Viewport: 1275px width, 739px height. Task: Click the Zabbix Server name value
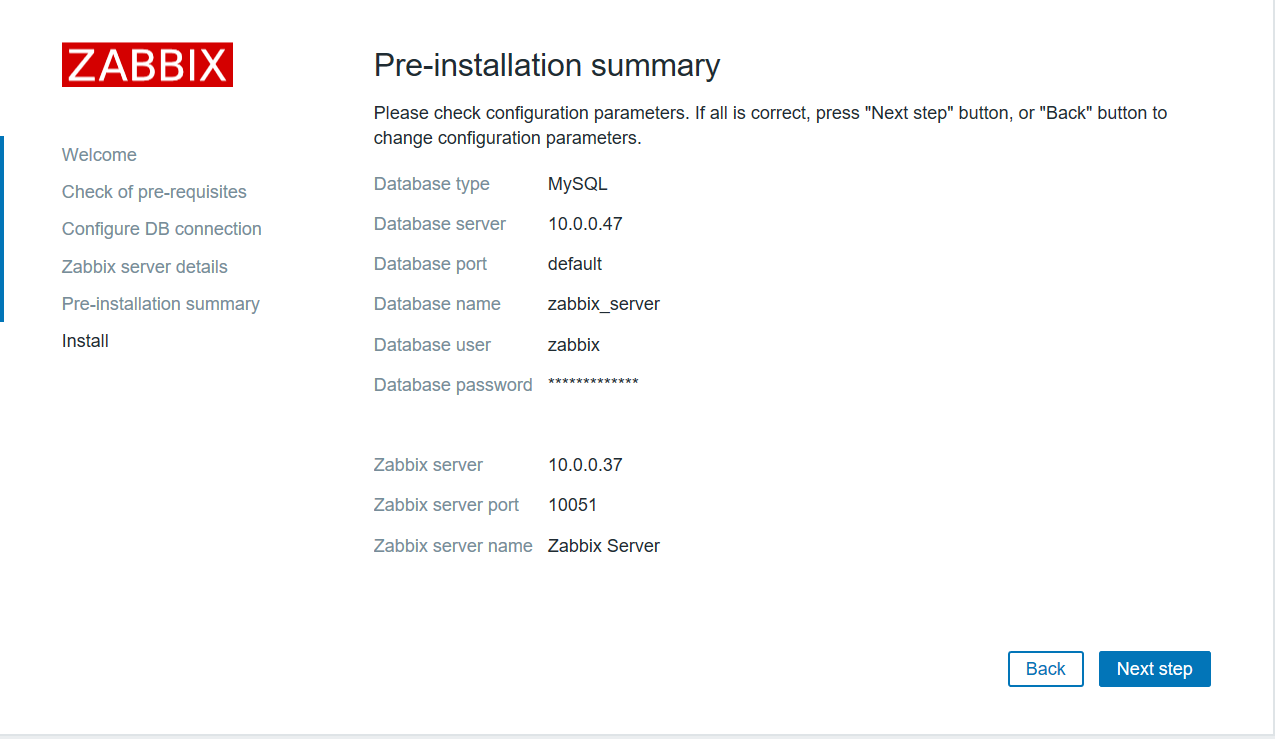click(603, 546)
